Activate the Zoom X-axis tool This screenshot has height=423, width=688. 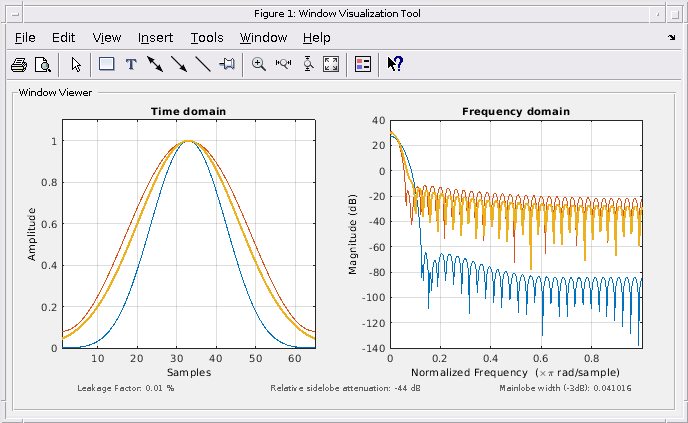283,64
